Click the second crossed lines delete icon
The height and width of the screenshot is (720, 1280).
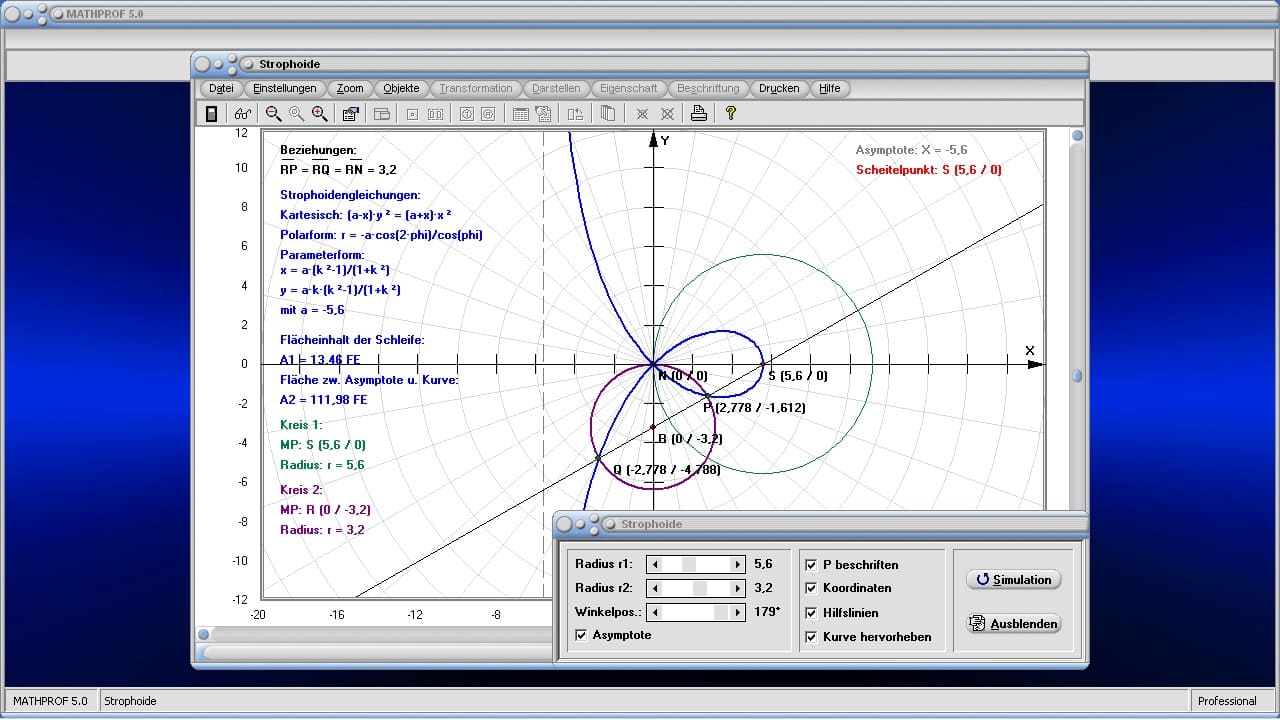(667, 114)
